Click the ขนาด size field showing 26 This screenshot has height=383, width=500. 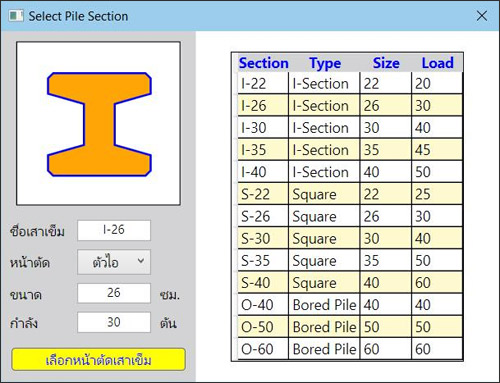114,293
